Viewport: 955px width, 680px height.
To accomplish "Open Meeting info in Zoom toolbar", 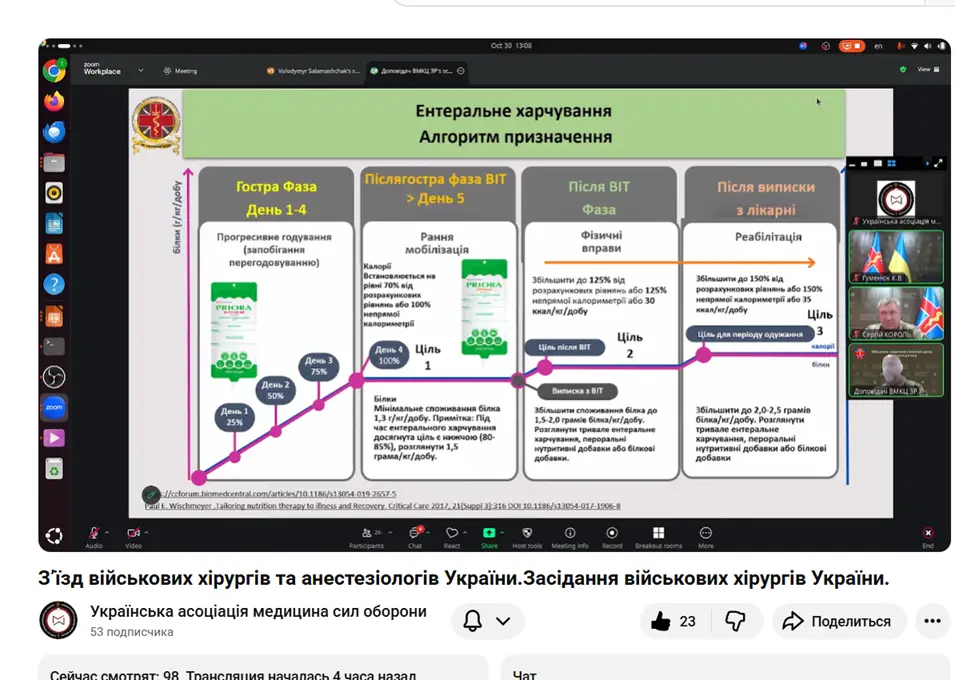I will click(570, 535).
